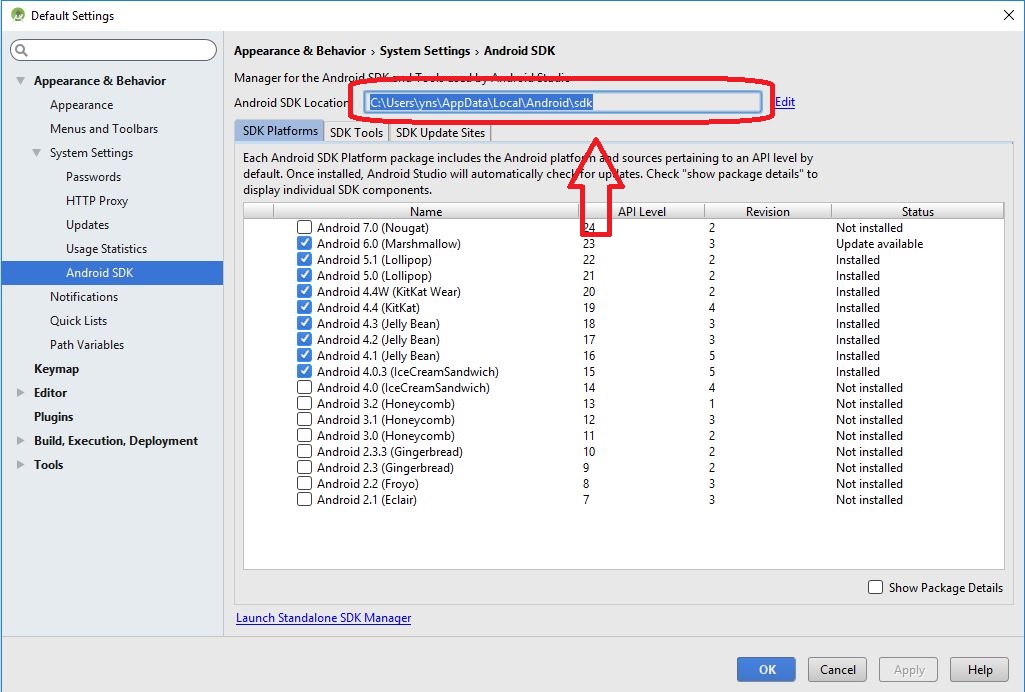Screen dimensions: 1025x692
Task: Click the Android 3.1 (Honeycomb) row name
Action: click(386, 420)
